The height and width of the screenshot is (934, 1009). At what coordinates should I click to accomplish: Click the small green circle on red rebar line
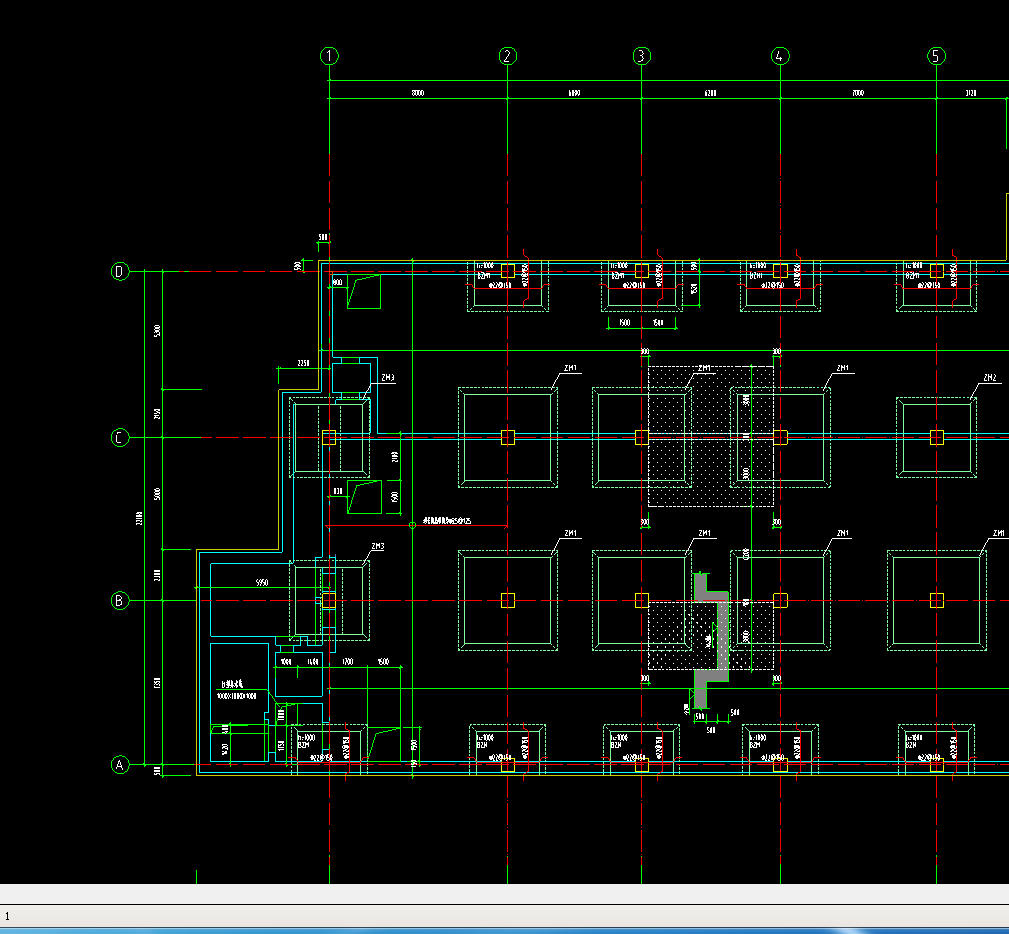(x=412, y=525)
